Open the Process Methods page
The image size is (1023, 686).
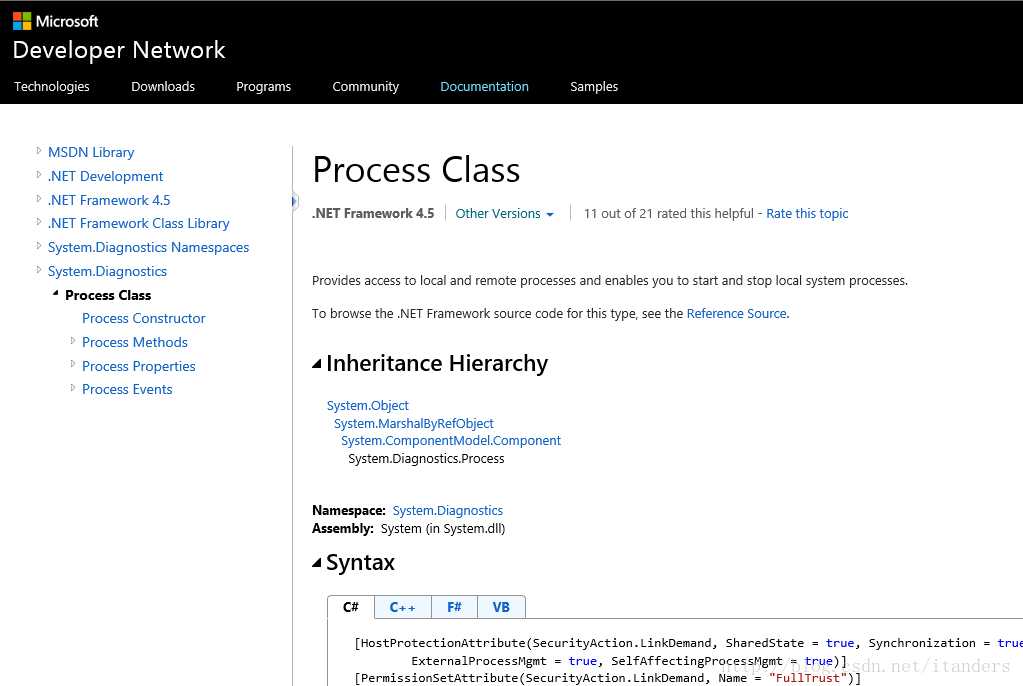pyautogui.click(x=134, y=342)
